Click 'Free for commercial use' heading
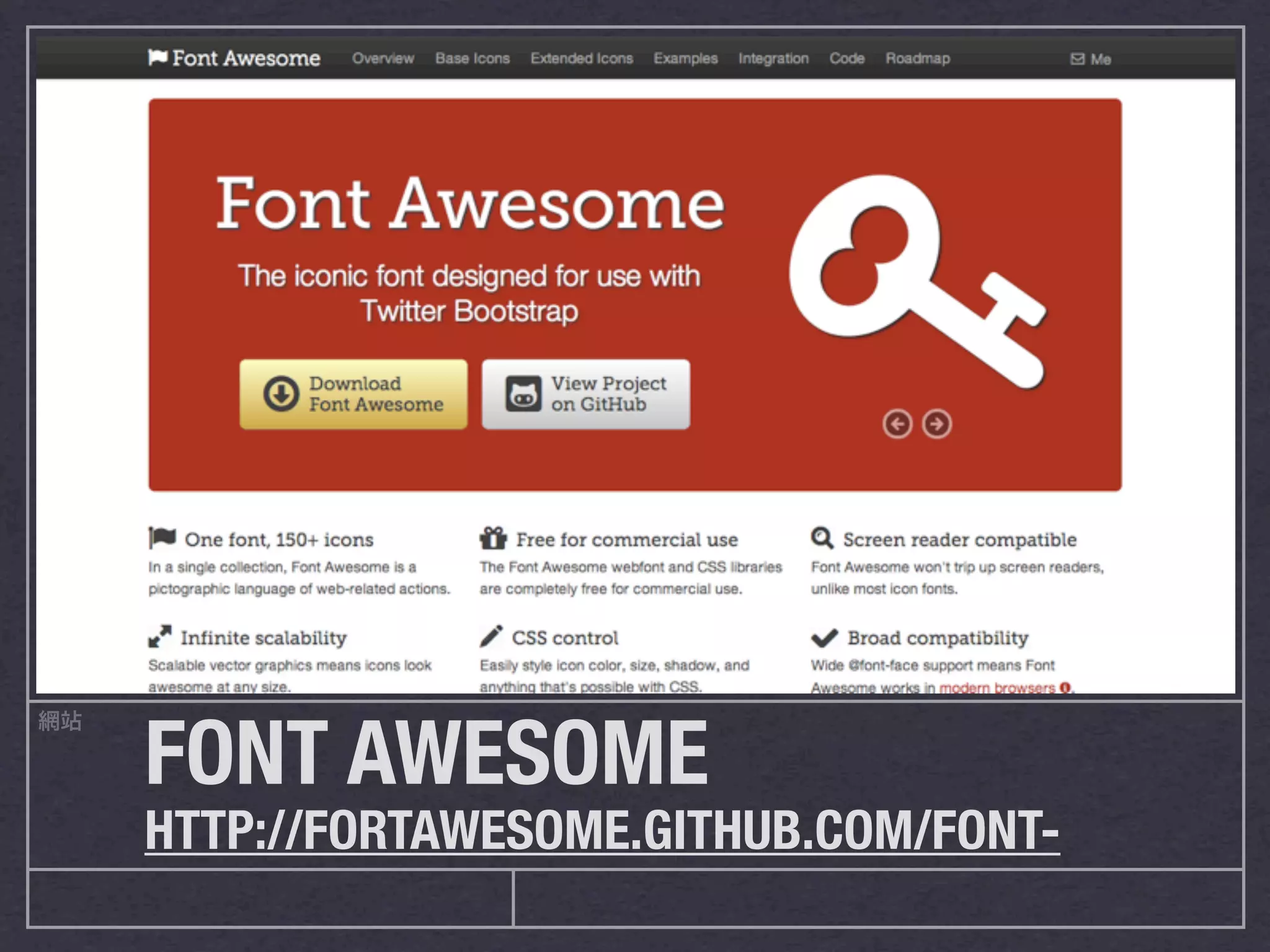The width and height of the screenshot is (1270, 952). (627, 539)
